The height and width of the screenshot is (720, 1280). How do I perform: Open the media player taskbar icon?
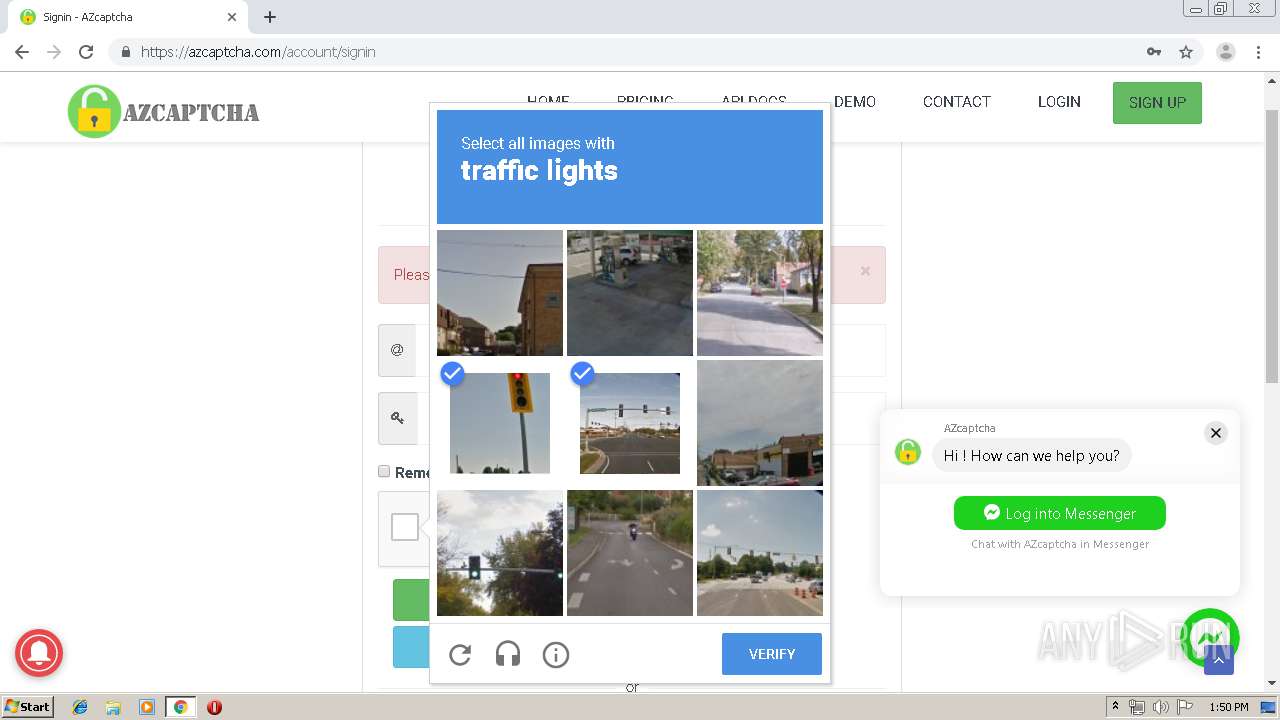click(146, 707)
